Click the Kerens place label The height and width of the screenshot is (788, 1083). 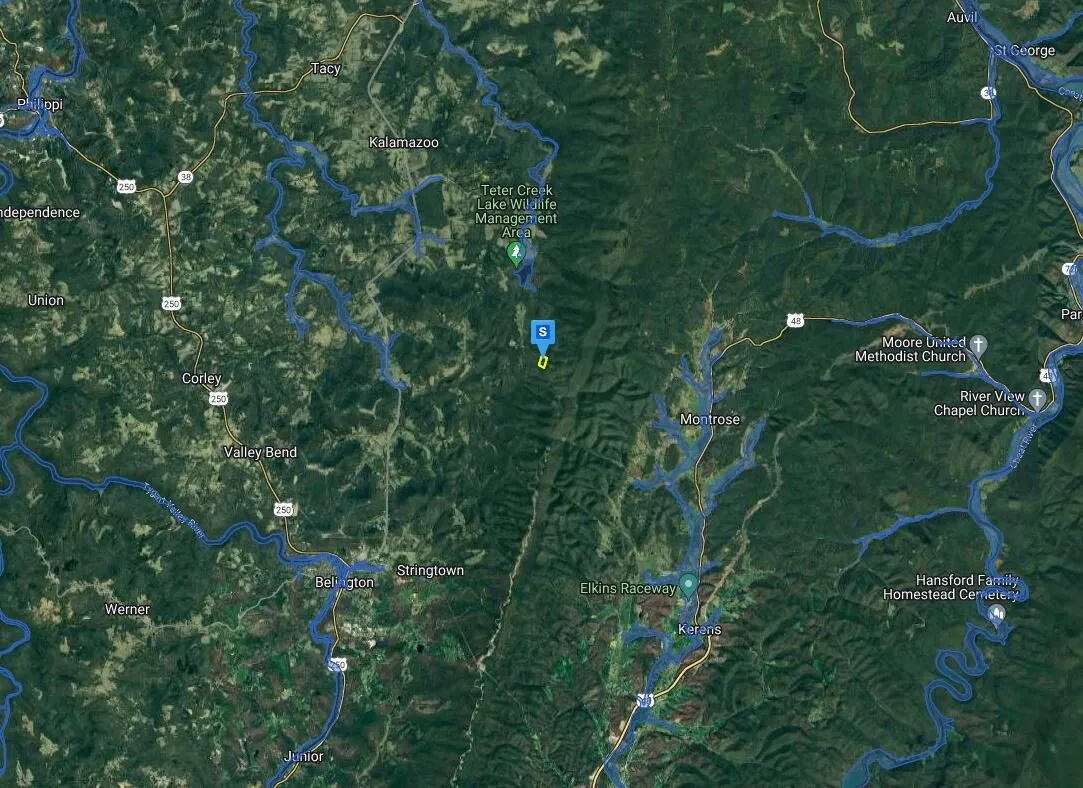[699, 629]
